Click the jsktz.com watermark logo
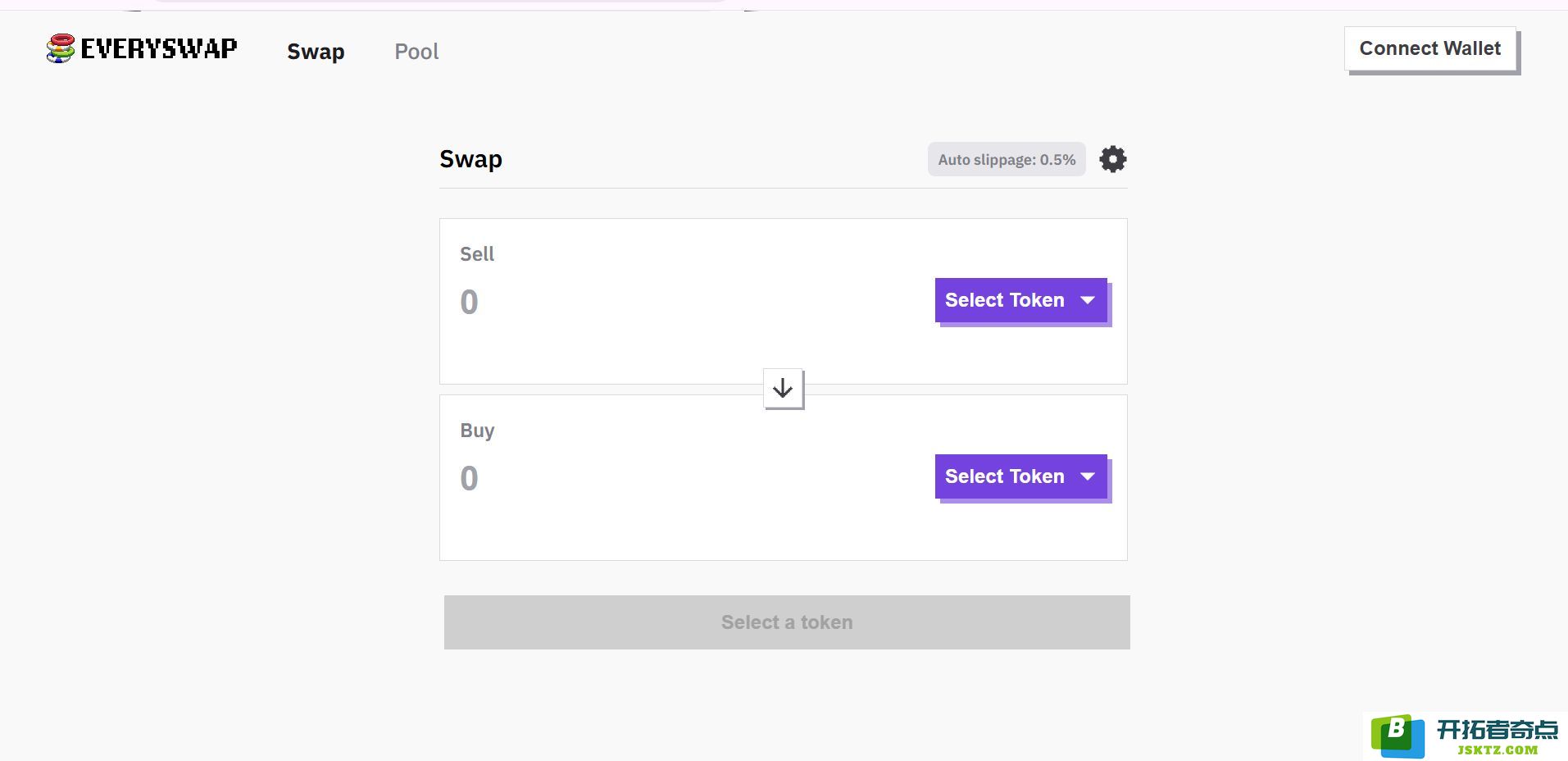1568x761 pixels. click(1465, 736)
